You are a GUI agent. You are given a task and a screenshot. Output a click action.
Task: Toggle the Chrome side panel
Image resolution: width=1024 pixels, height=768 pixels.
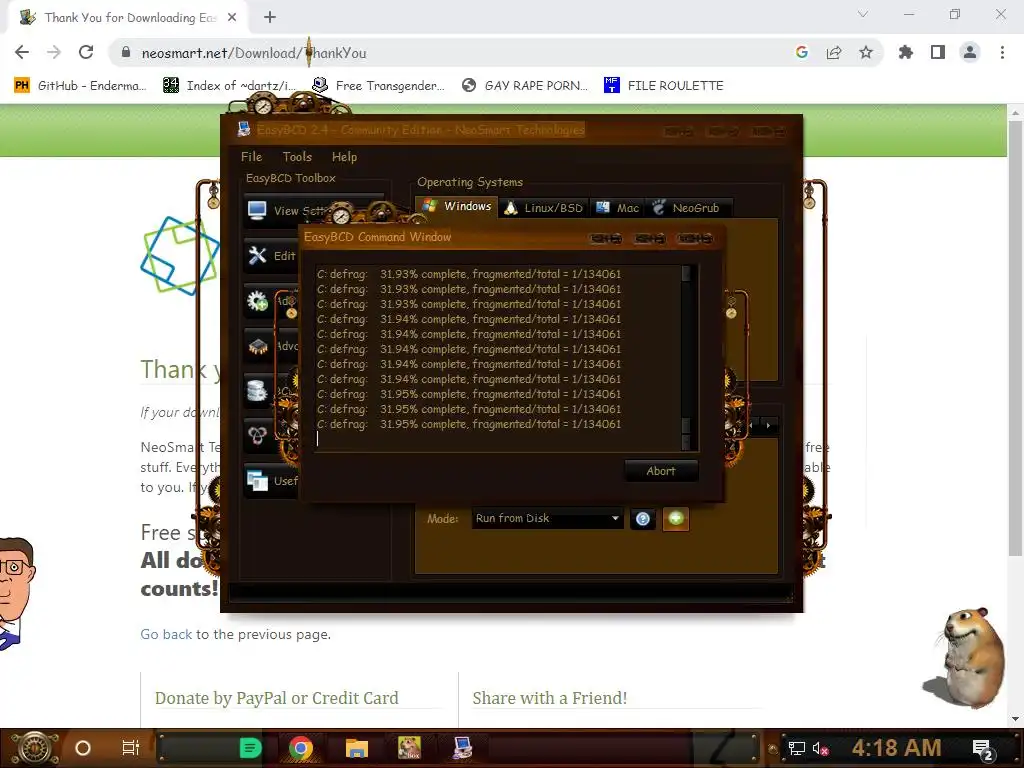pos(938,52)
